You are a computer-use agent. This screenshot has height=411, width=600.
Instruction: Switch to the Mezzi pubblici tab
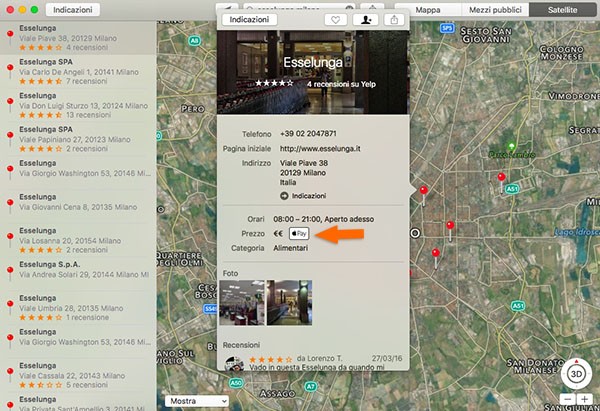coord(495,10)
